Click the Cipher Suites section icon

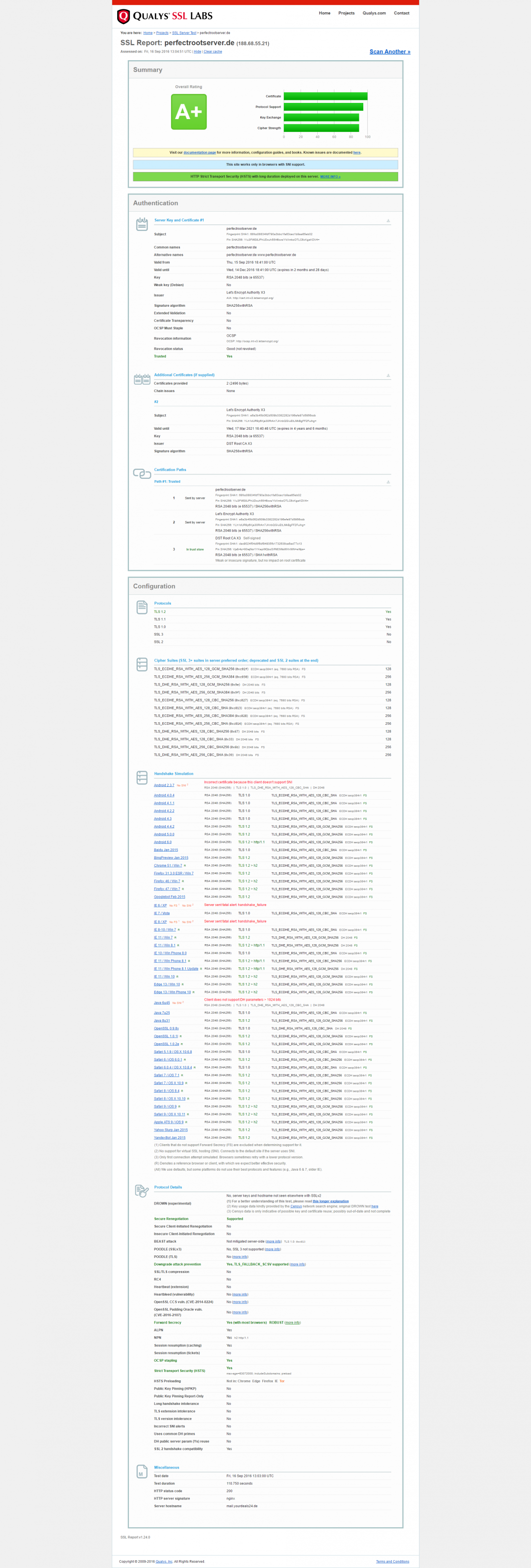142,664
